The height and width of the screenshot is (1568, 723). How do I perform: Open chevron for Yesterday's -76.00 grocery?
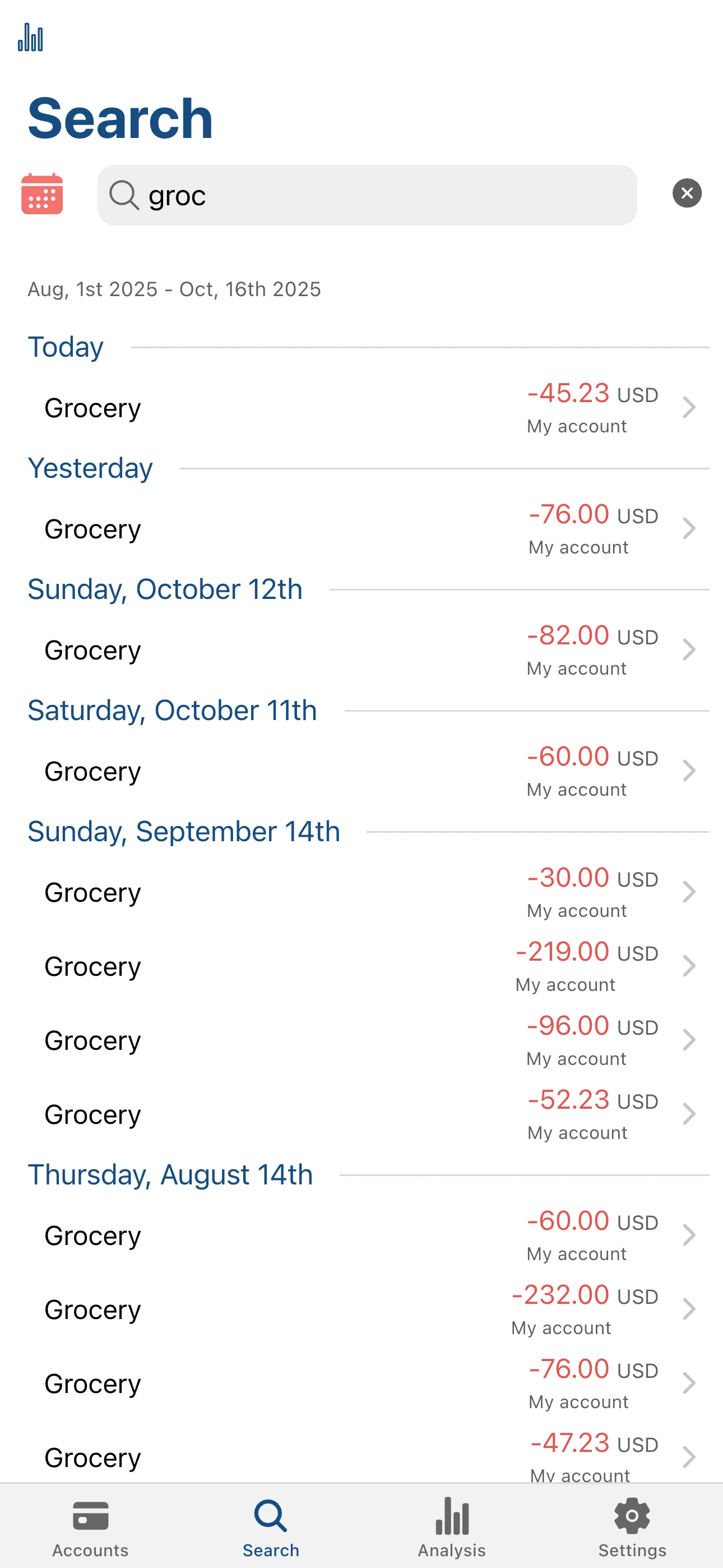point(688,528)
